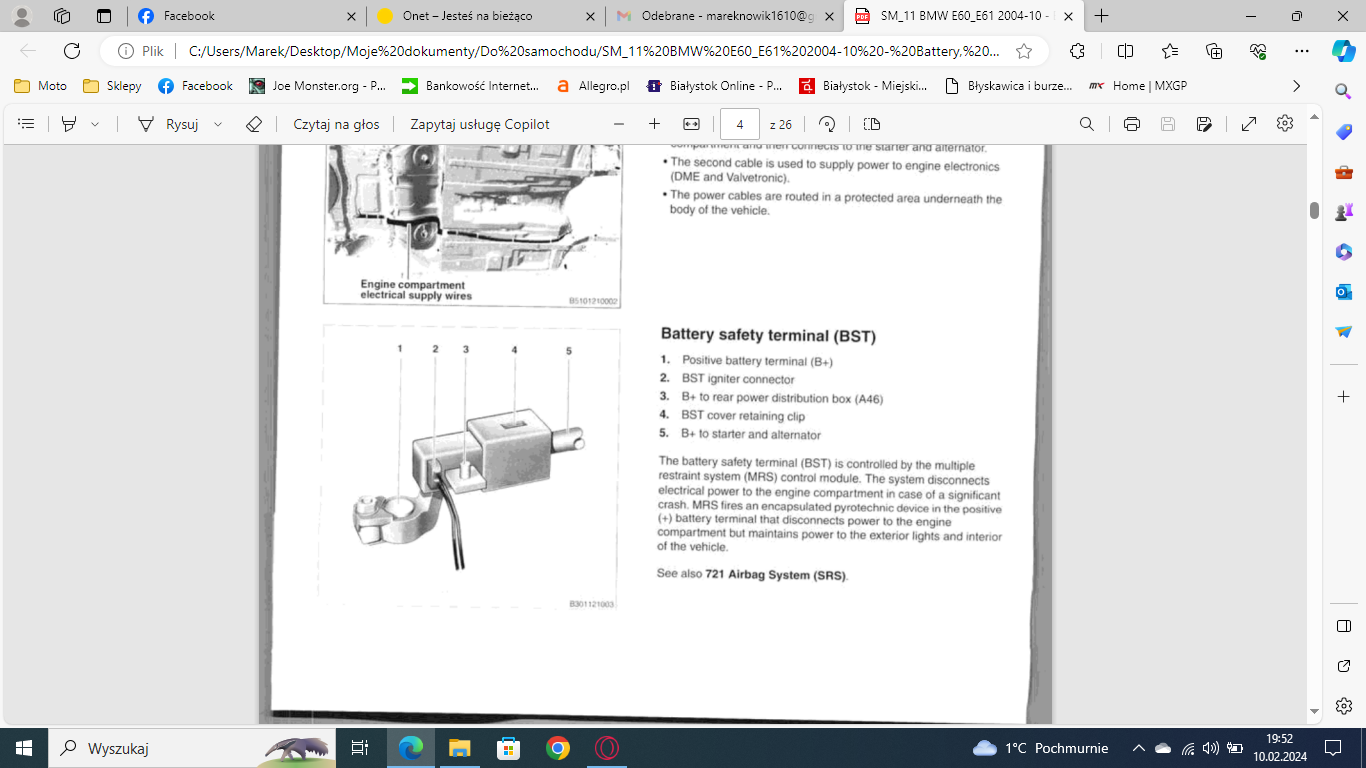Image resolution: width=1366 pixels, height=768 pixels.
Task: Open a new tab with the plus button
Action: pyautogui.click(x=1101, y=16)
